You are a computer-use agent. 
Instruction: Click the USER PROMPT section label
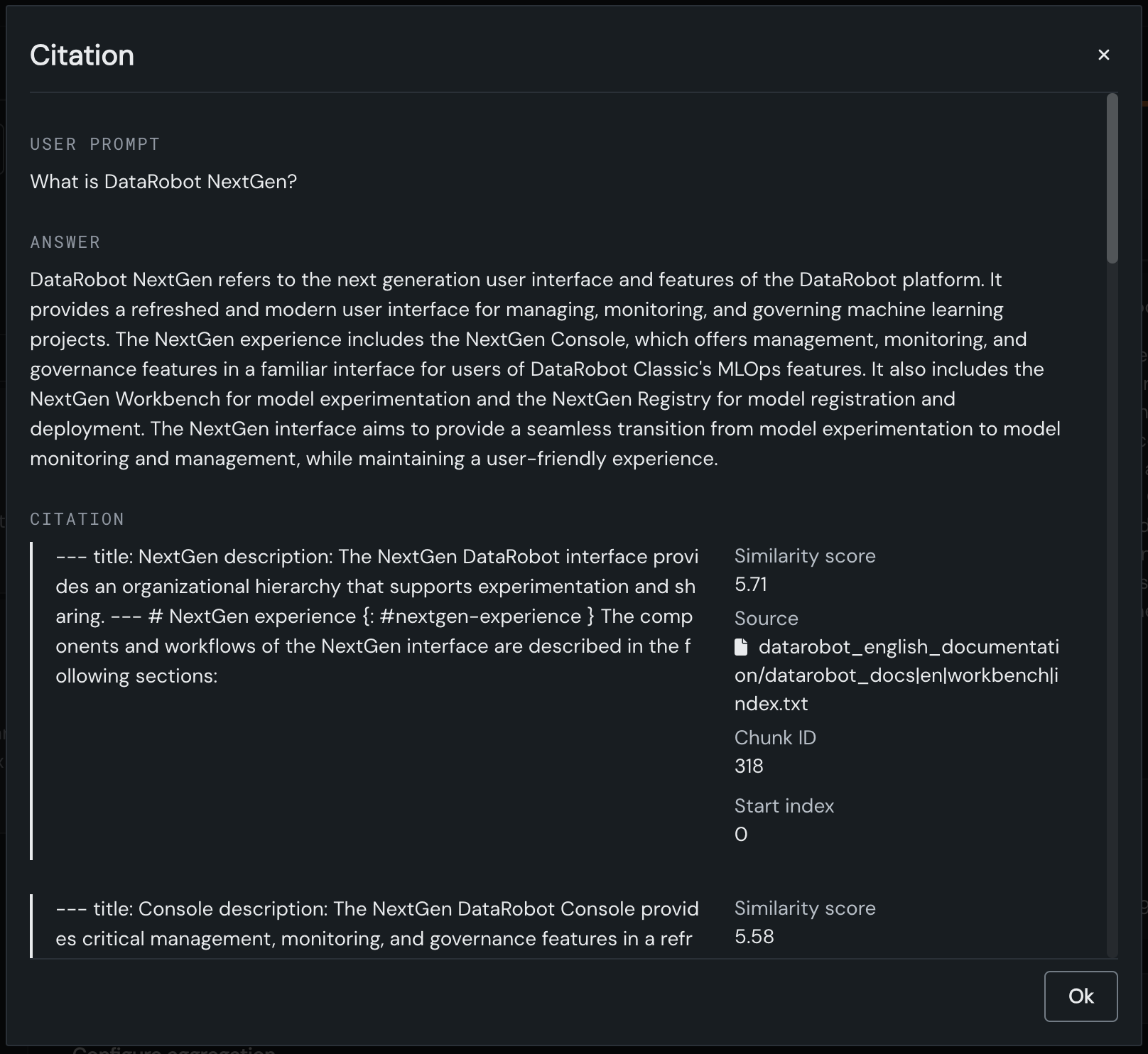click(94, 144)
